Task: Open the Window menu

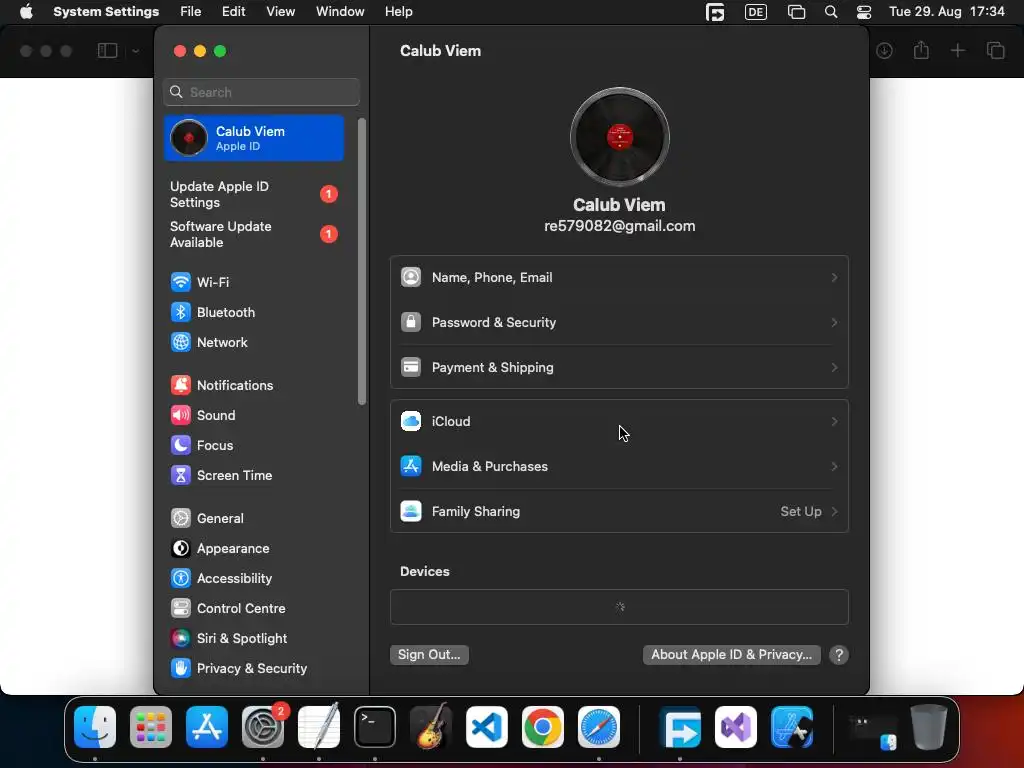Action: coord(340,12)
